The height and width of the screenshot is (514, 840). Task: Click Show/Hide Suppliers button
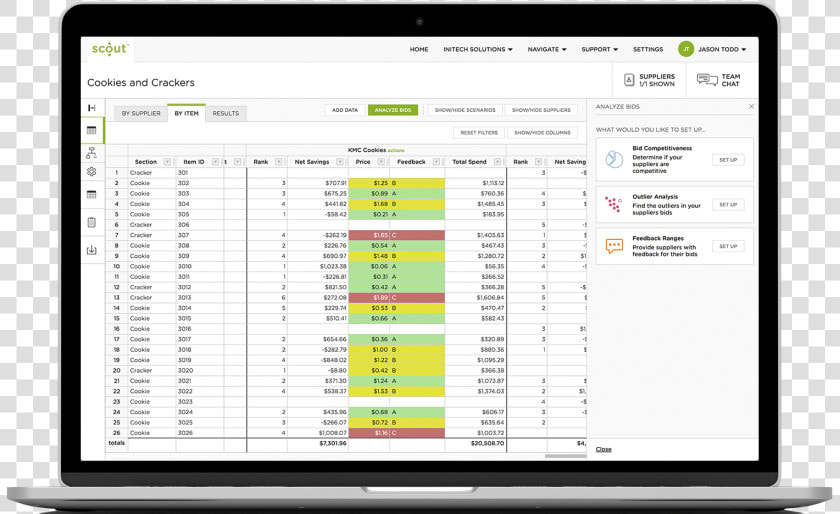[541, 110]
